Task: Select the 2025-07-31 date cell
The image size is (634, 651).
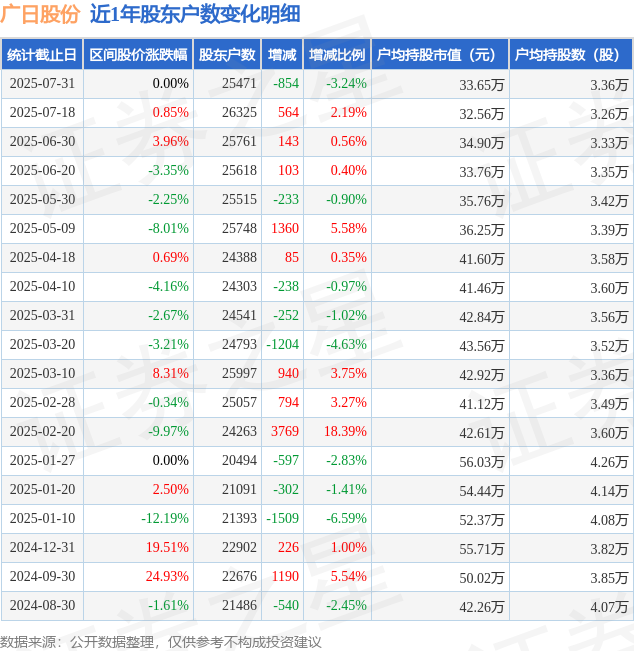Action: point(42,84)
